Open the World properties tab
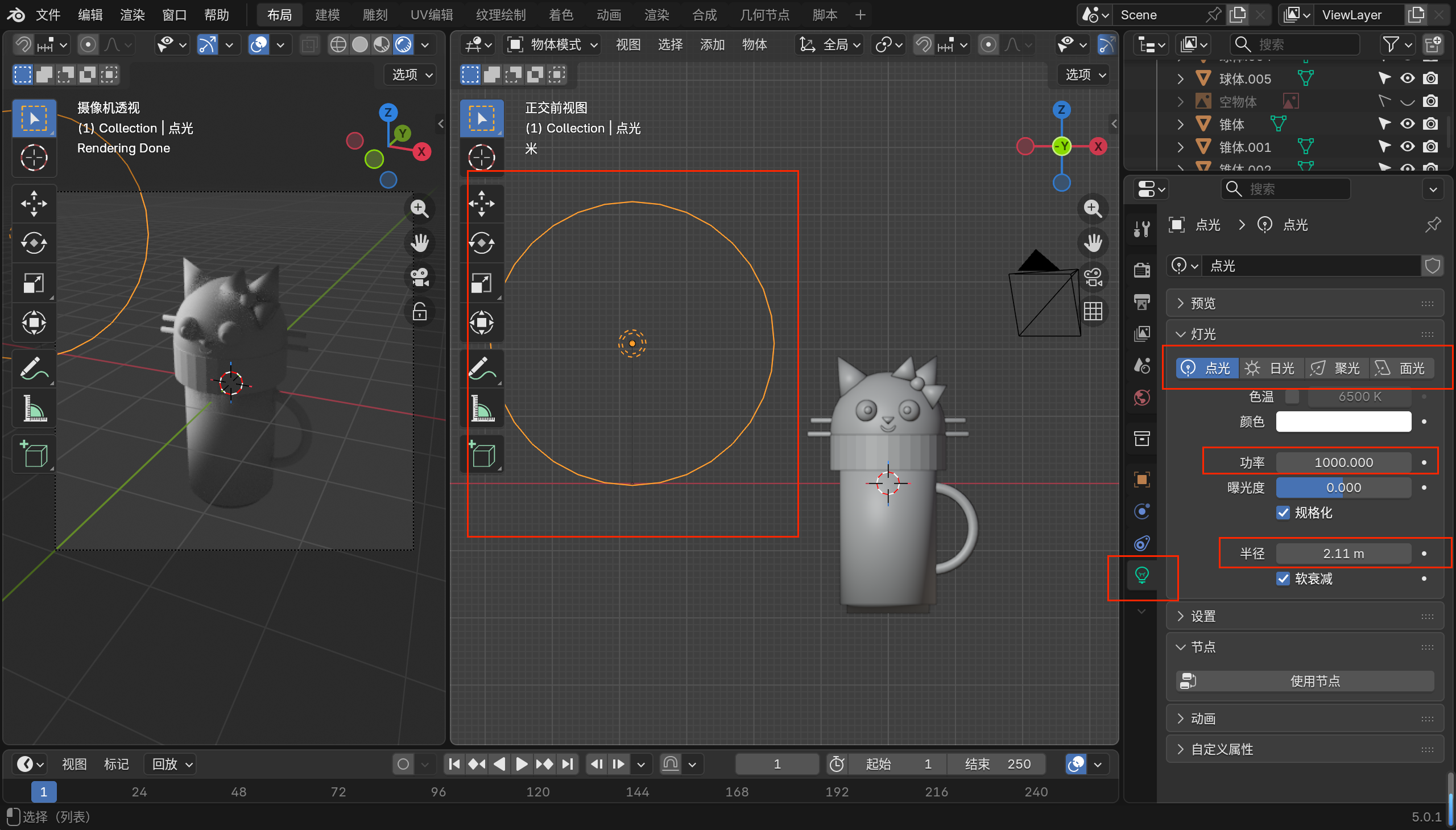This screenshot has height=830, width=1456. (1141, 397)
